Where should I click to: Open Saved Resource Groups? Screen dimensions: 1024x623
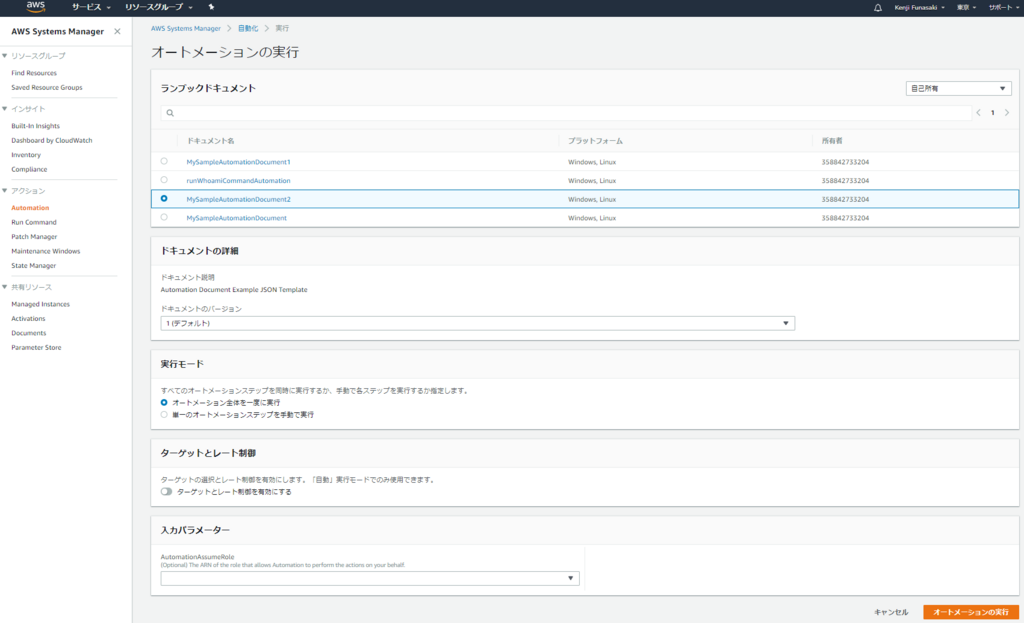[47, 88]
